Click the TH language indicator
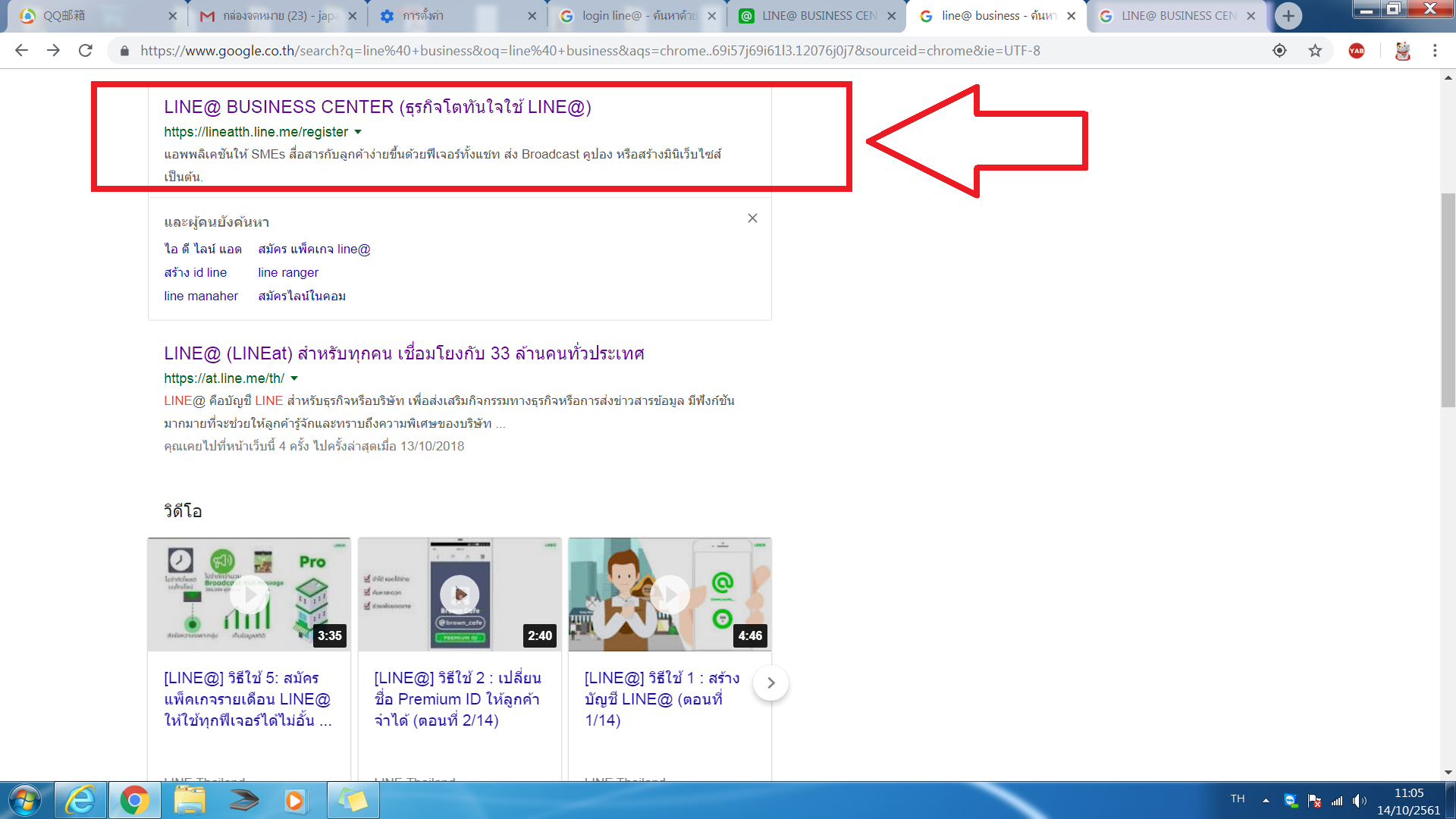 (x=1238, y=799)
